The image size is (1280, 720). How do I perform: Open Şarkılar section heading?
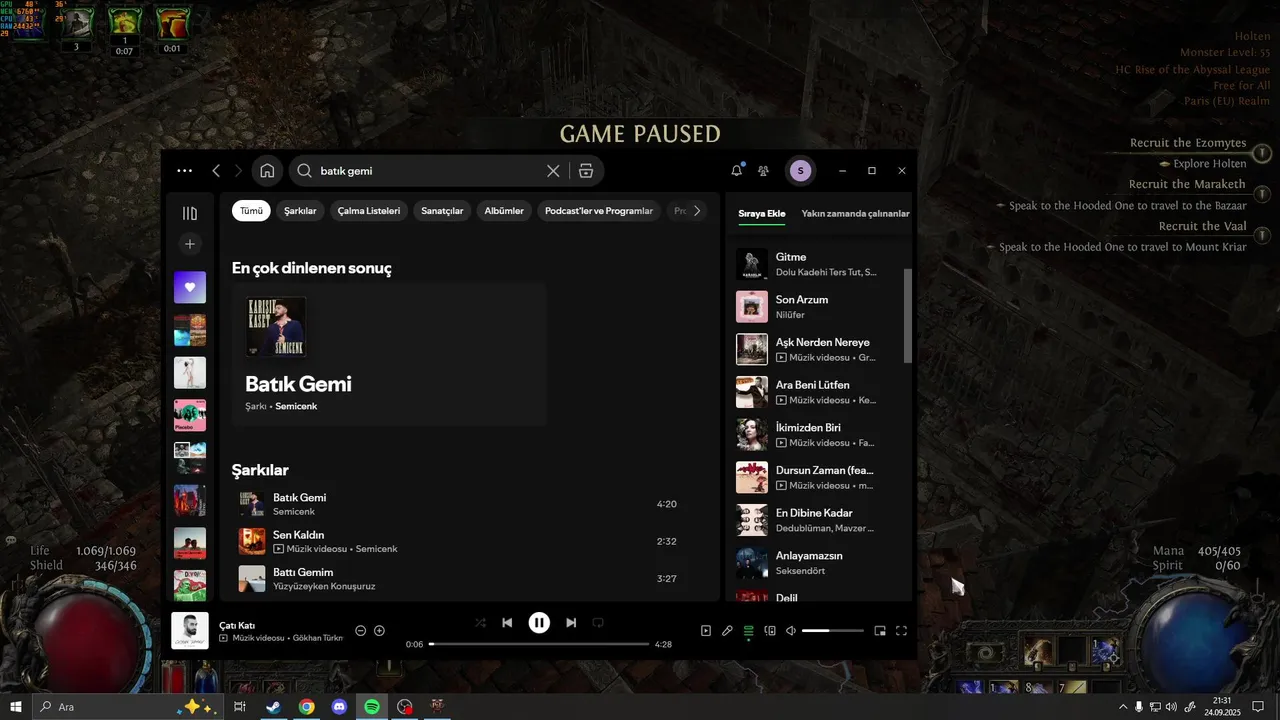click(260, 470)
